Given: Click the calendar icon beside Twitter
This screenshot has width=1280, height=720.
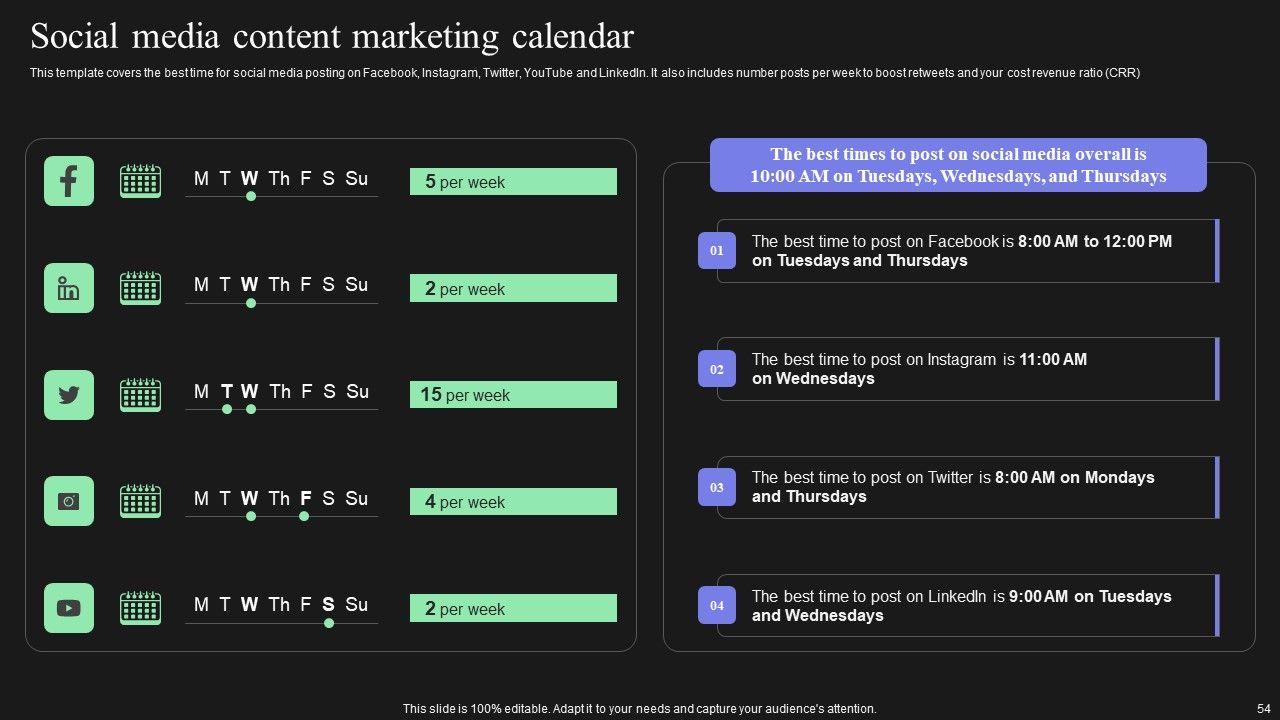Looking at the screenshot, I should [x=140, y=395].
